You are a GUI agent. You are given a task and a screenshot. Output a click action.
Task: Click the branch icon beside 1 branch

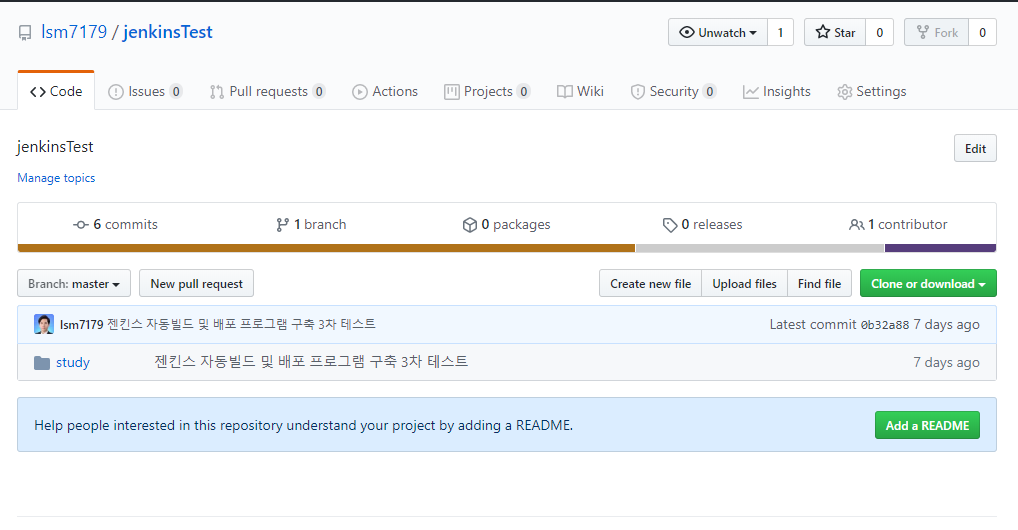coord(282,225)
